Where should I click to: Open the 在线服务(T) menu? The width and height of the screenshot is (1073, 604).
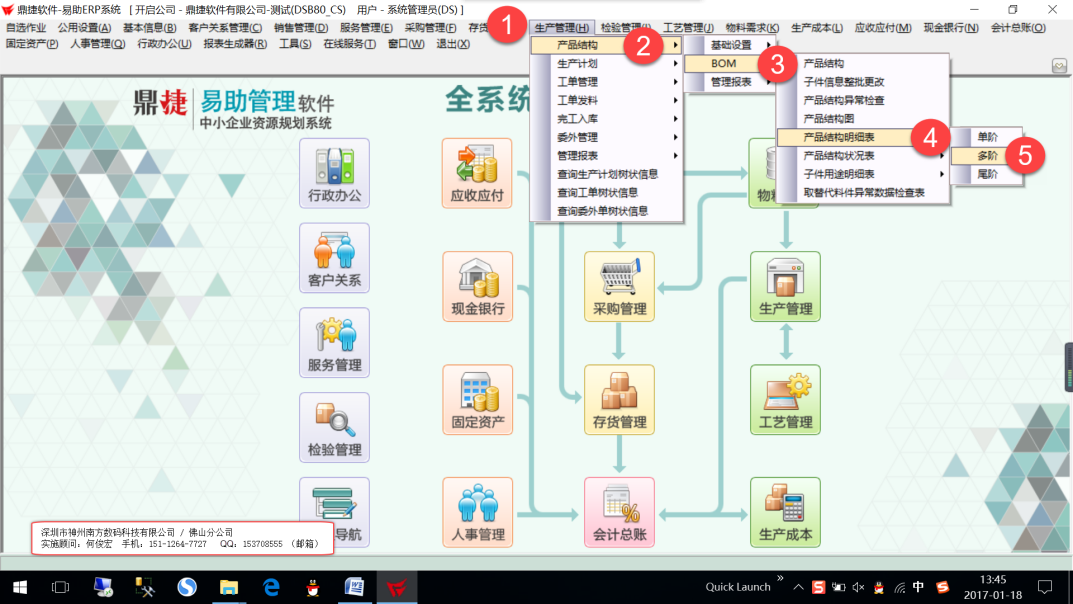(x=349, y=44)
